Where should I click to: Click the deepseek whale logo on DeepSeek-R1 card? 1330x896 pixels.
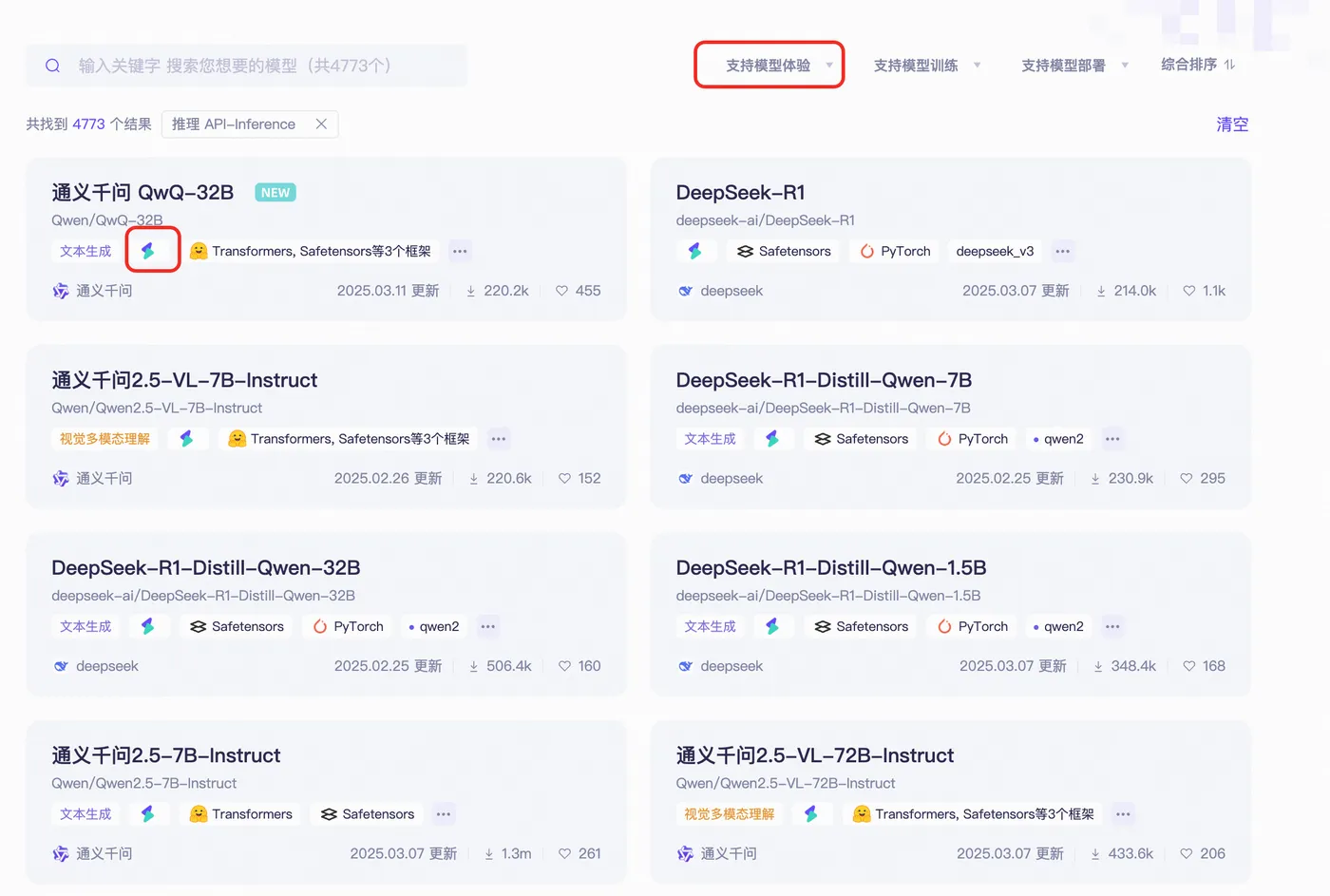coord(685,291)
